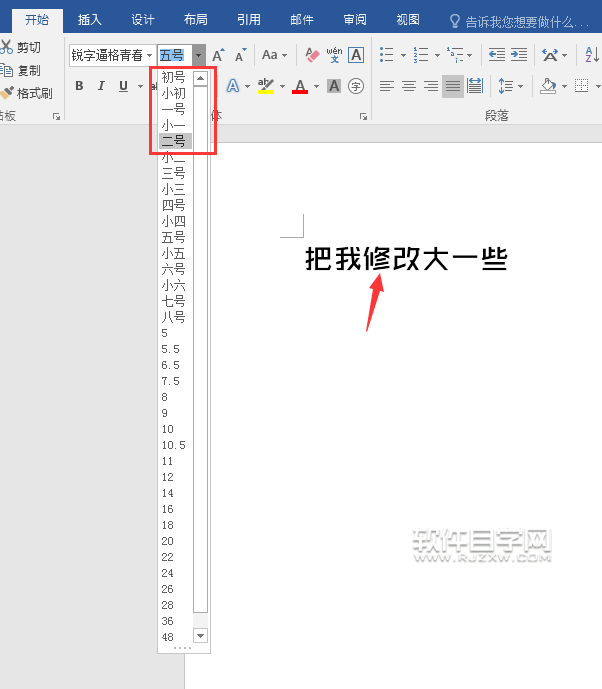Expand highlight color dropdown arrow
This screenshot has height=689, width=602.
point(282,86)
